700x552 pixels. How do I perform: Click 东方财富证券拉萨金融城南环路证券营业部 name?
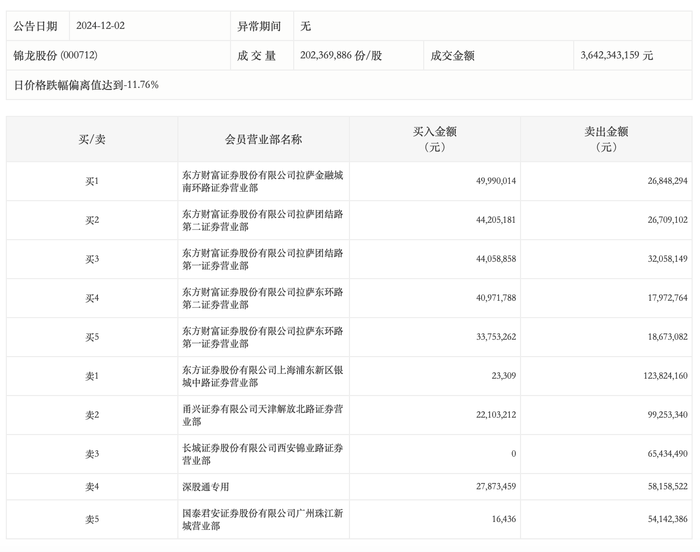[x=262, y=181]
